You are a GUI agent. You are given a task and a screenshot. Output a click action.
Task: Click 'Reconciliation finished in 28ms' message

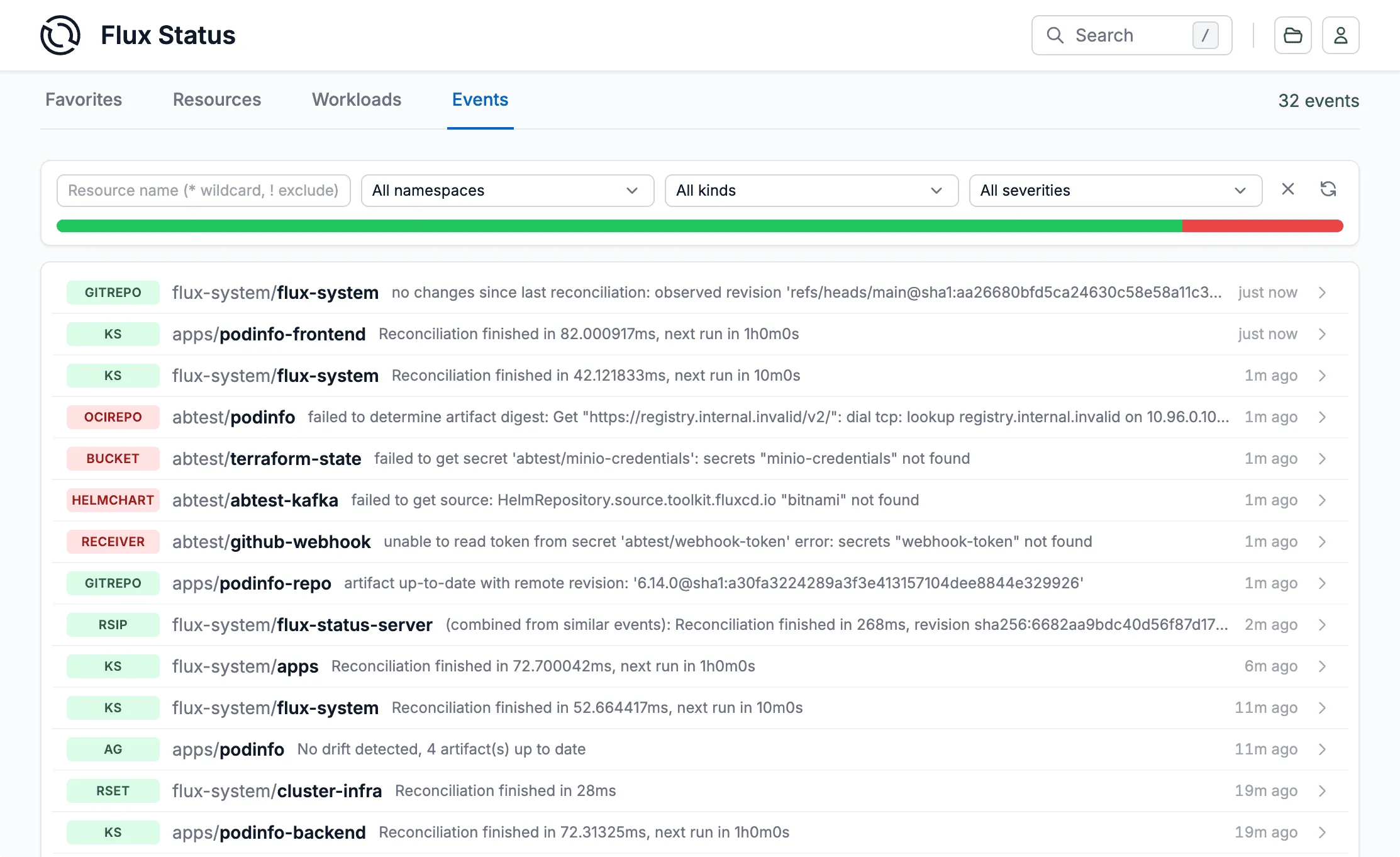pyautogui.click(x=506, y=791)
